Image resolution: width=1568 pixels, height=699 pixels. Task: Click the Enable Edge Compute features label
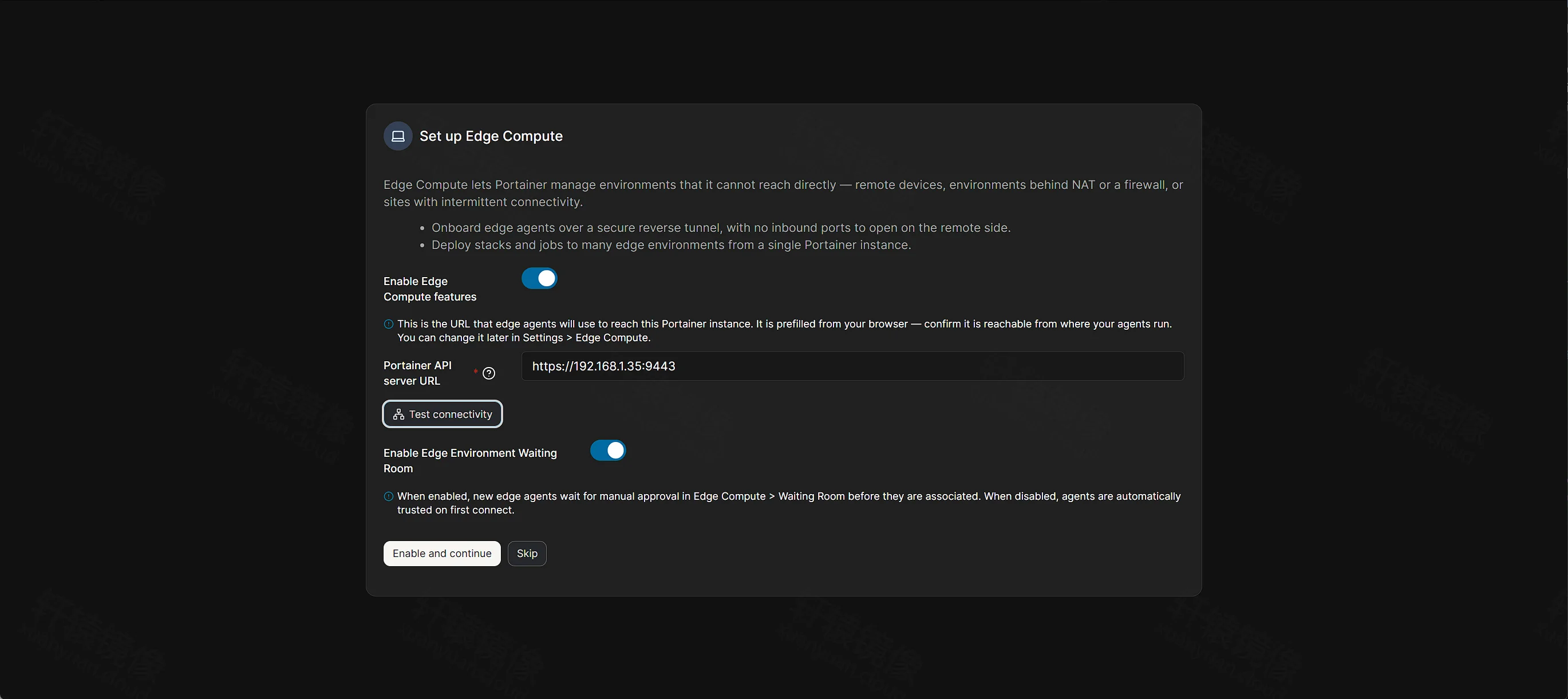(x=430, y=289)
